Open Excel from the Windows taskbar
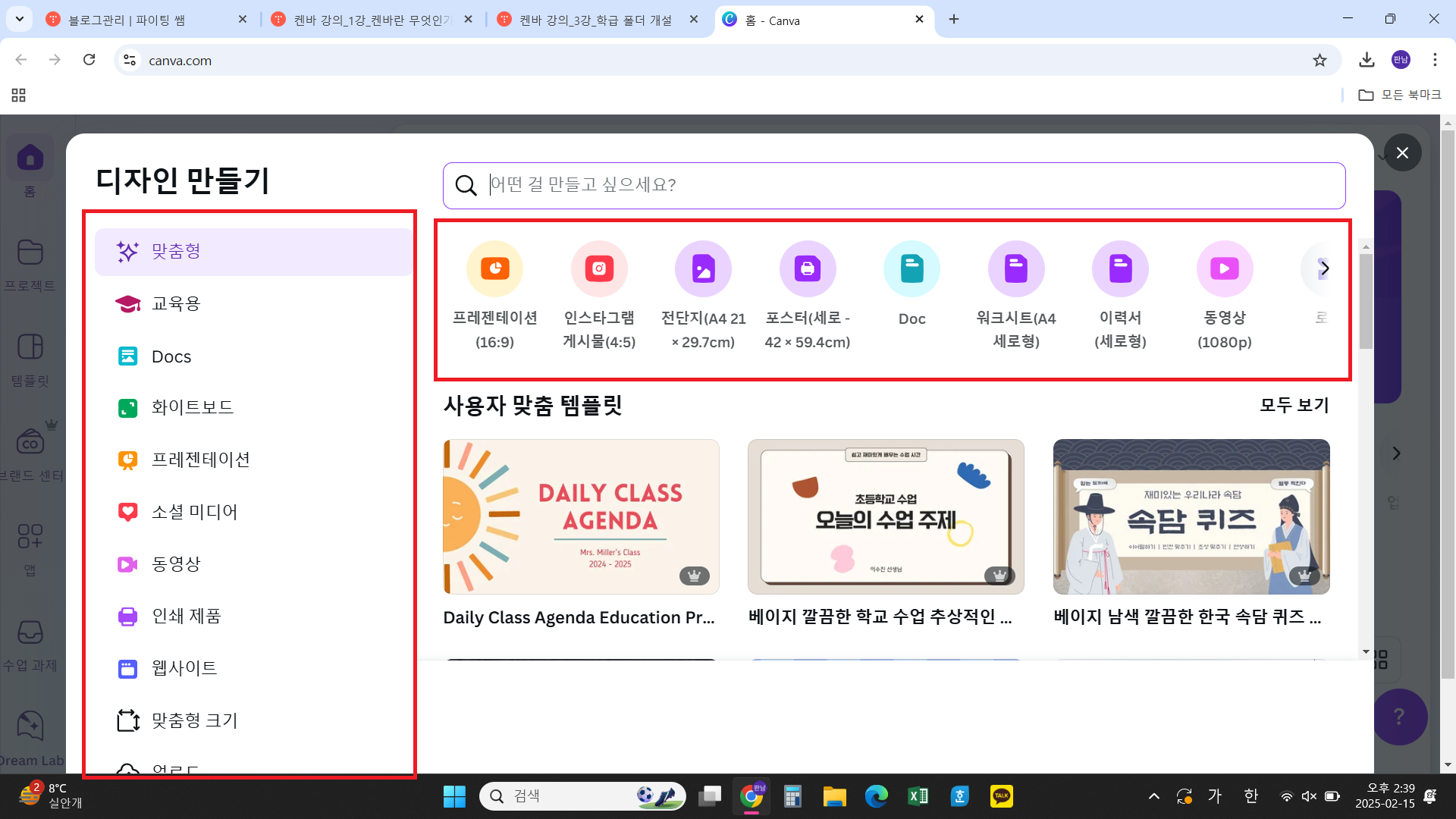This screenshot has width=1456, height=819. (918, 796)
